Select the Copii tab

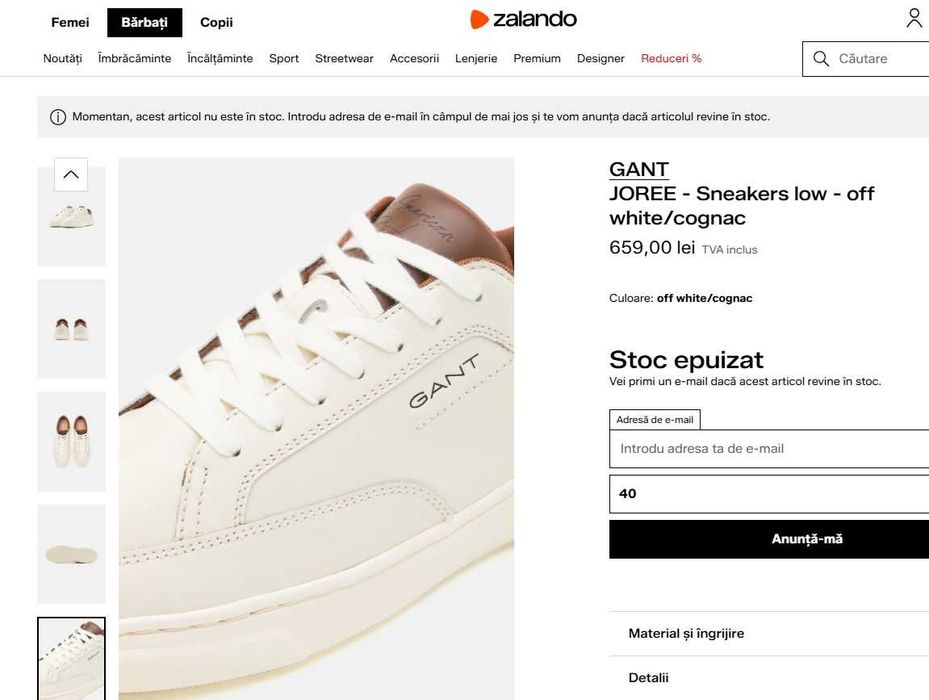(216, 22)
